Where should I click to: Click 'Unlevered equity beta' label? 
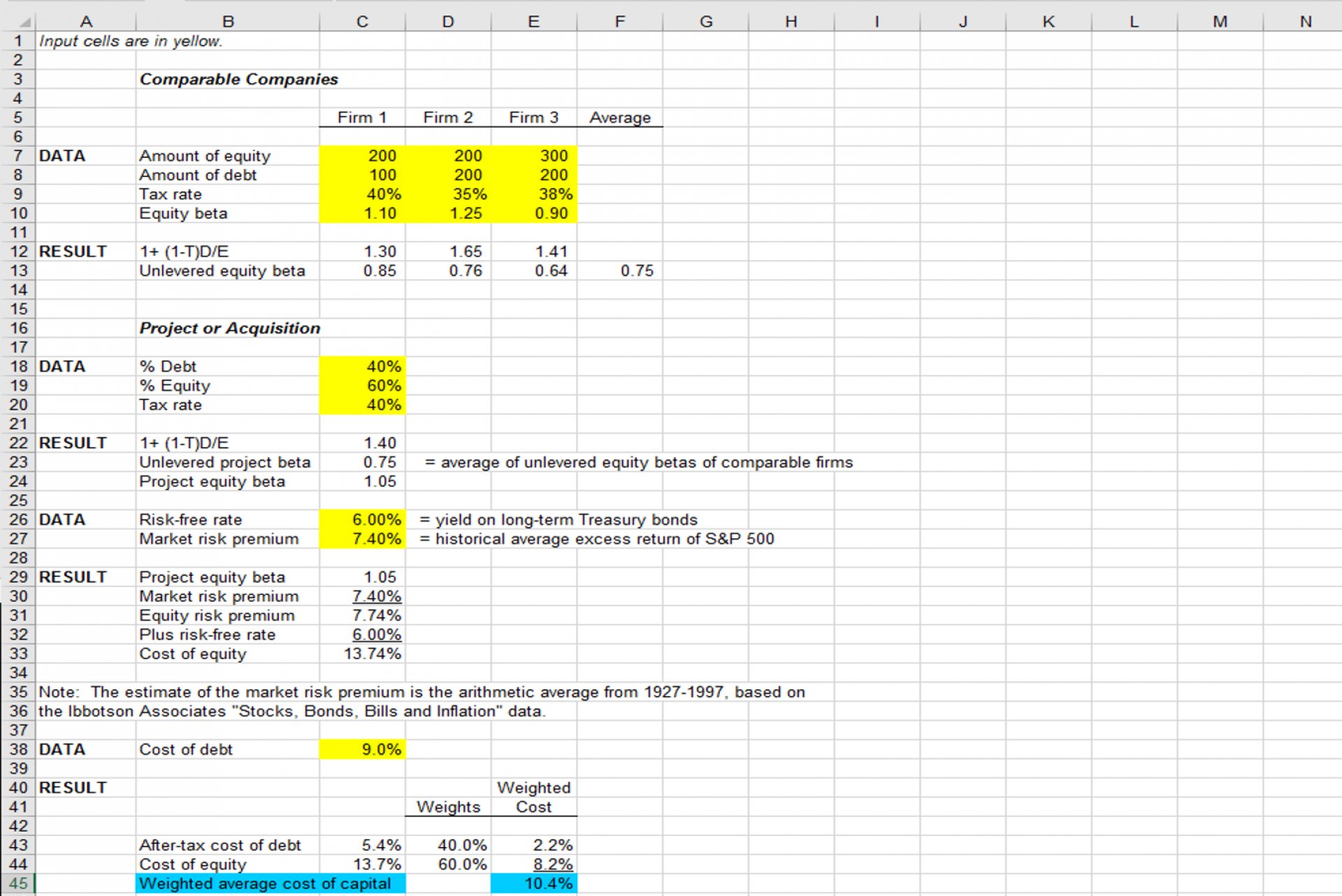point(222,270)
